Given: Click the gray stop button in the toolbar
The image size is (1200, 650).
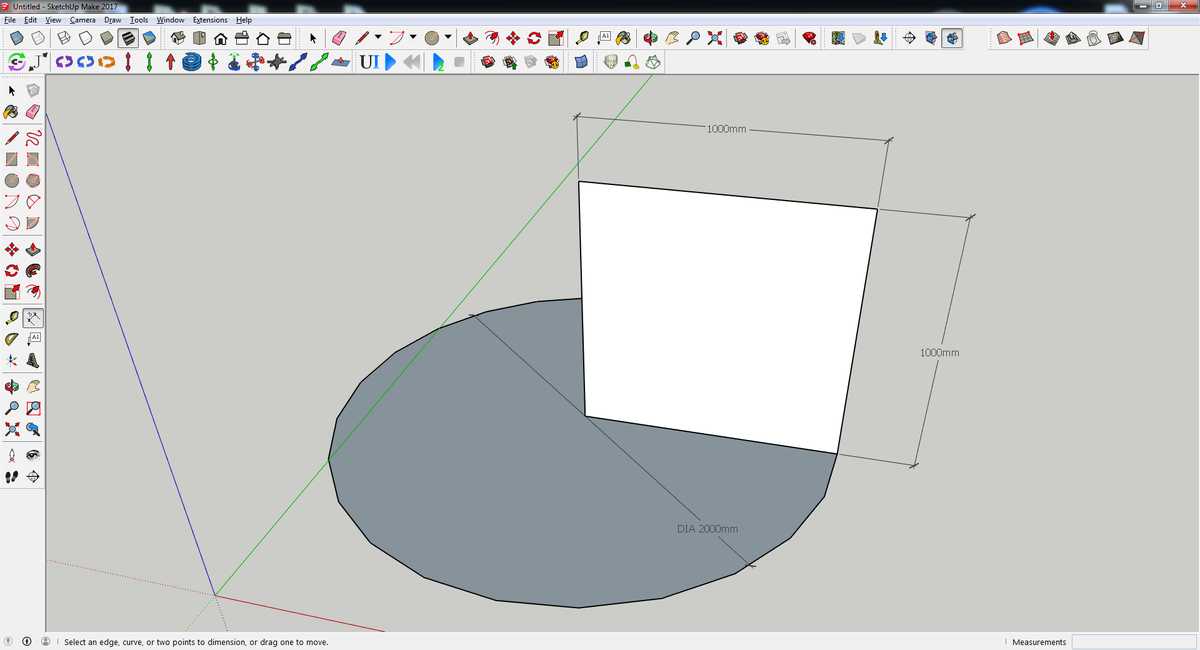Looking at the screenshot, I should [x=459, y=62].
